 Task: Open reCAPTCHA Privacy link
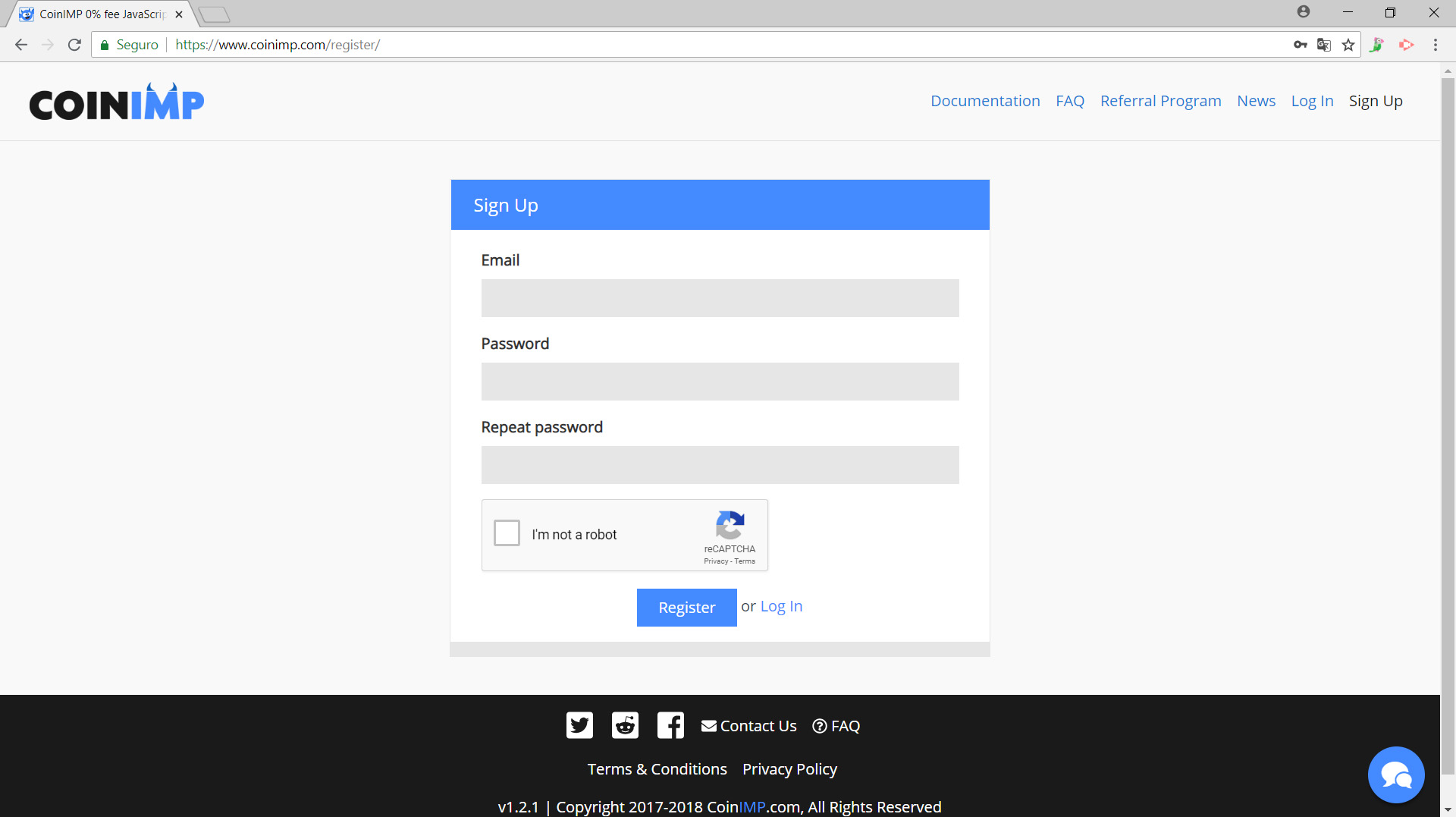pyautogui.click(x=715, y=561)
